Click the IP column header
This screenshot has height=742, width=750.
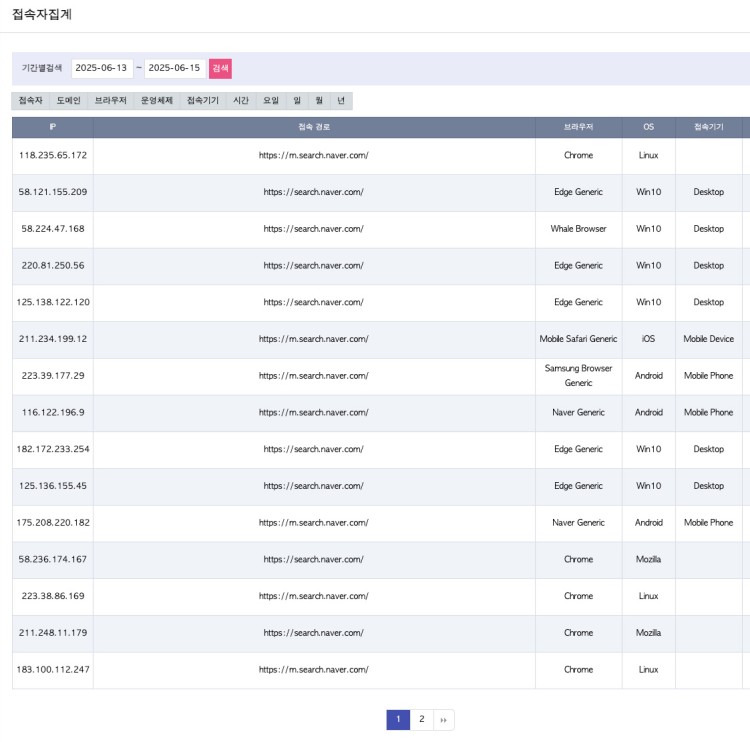click(52, 127)
